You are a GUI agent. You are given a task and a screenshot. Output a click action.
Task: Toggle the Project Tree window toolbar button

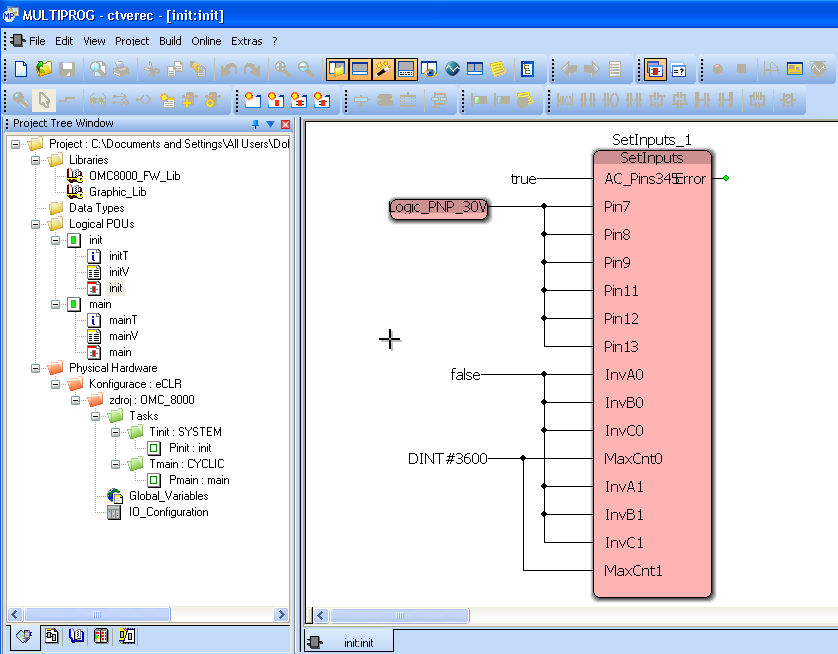point(337,69)
